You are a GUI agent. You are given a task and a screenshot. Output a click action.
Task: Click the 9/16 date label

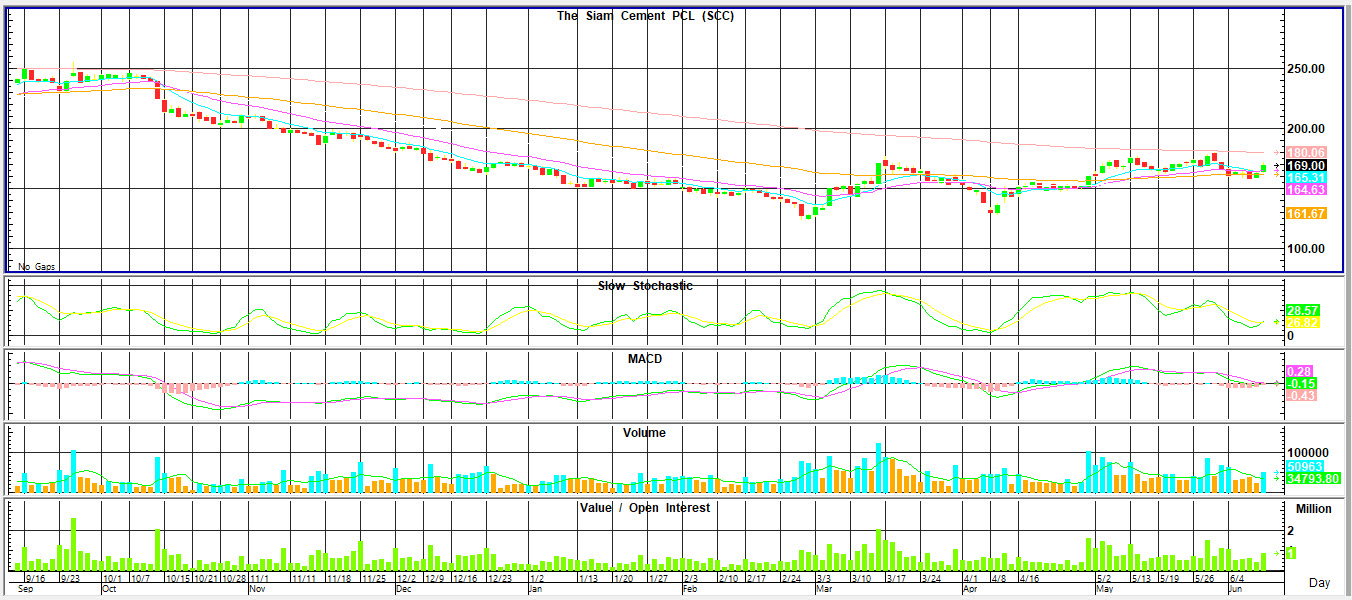click(35, 578)
